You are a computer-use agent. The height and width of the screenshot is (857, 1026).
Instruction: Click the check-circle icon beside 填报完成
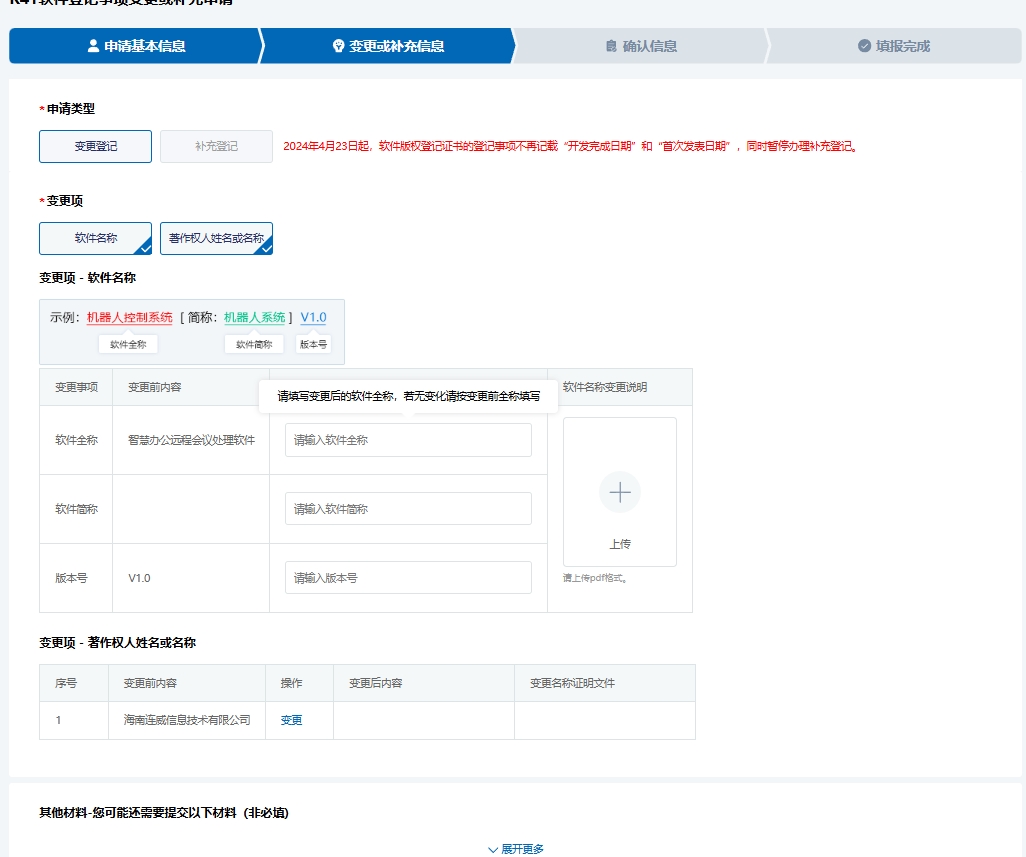[x=864, y=46]
